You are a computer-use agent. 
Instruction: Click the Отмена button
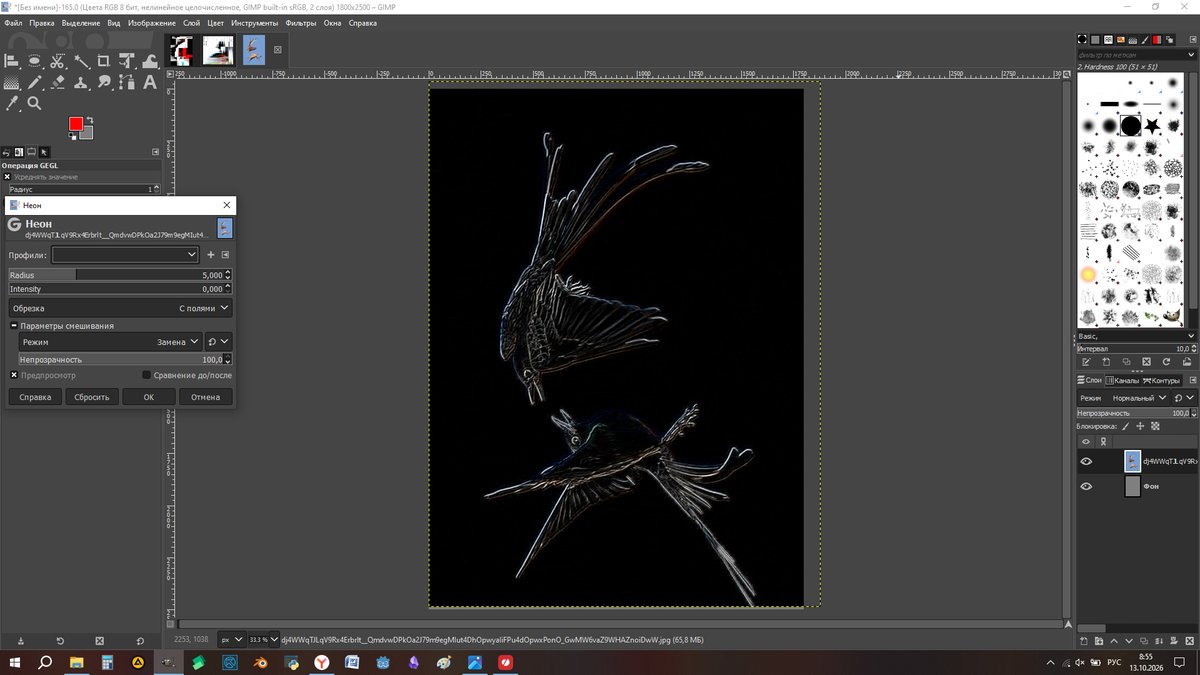pyautogui.click(x=206, y=397)
